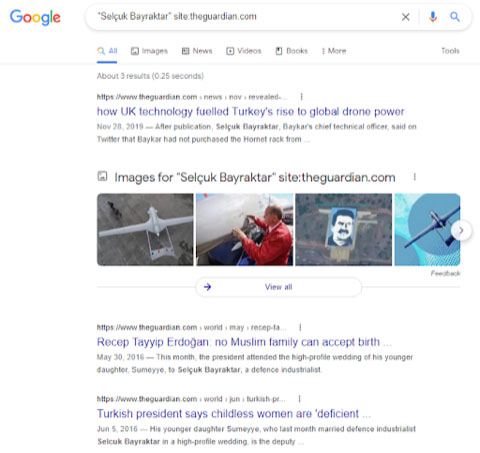Open the options menu for the Recep Tayyip Erdoğan result

point(300,327)
